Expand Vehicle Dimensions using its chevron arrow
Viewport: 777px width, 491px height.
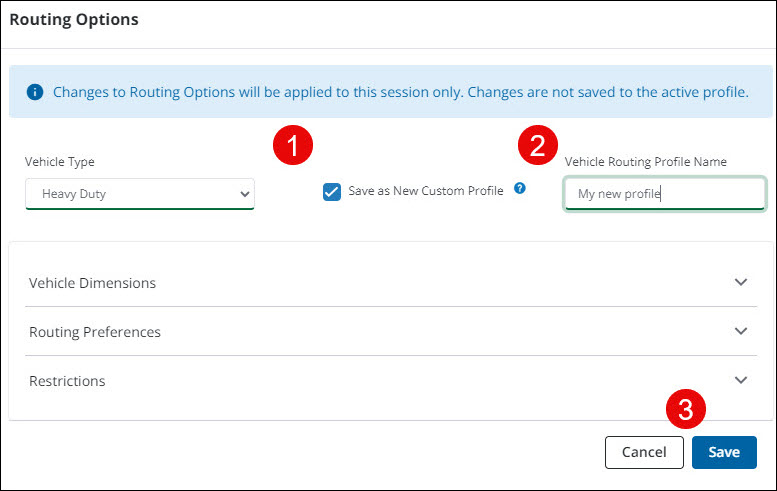pos(740,282)
